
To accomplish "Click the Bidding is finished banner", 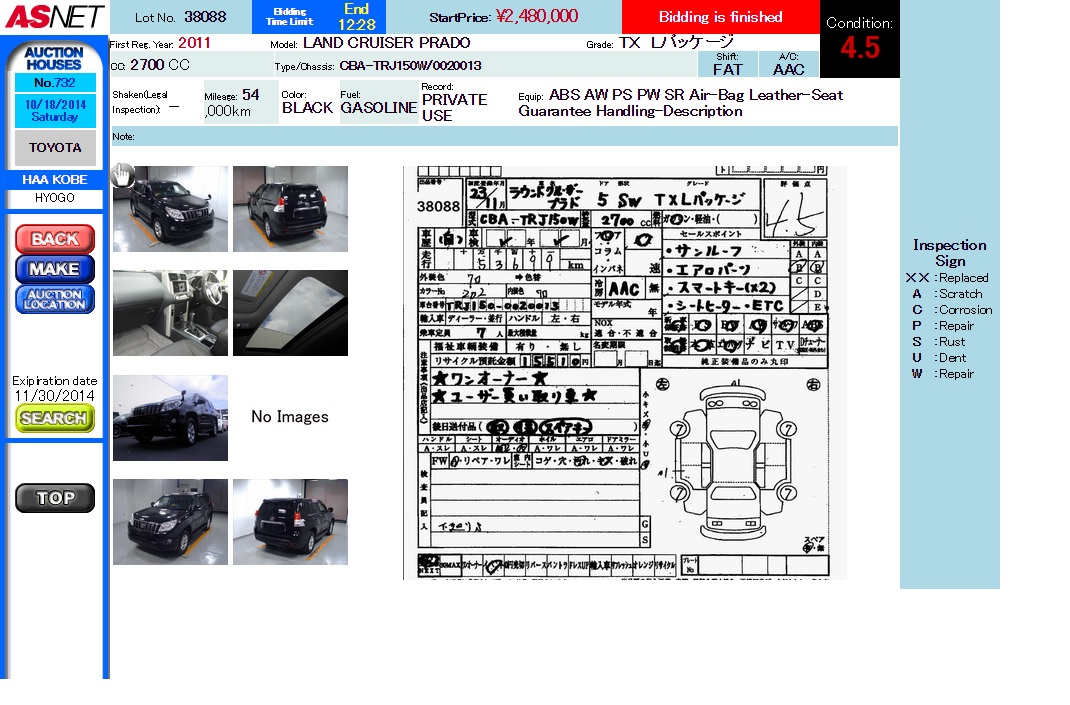I will pos(720,17).
